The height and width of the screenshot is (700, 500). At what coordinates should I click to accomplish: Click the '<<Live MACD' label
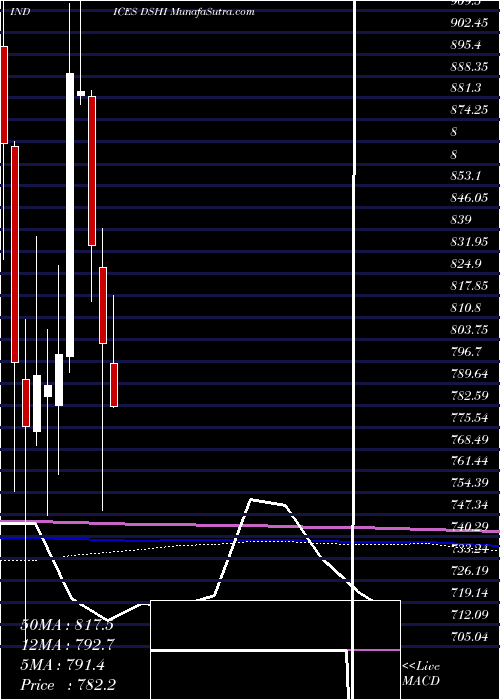(x=421, y=674)
